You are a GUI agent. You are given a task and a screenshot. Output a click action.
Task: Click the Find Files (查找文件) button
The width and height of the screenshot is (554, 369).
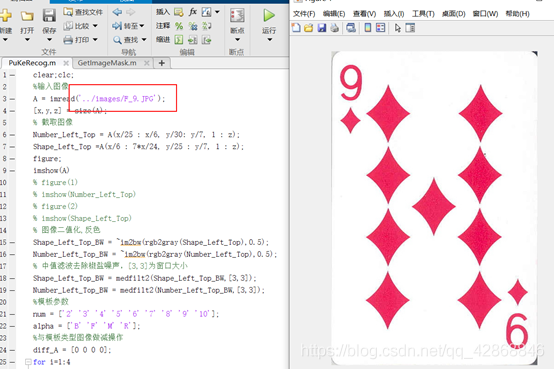(x=83, y=12)
